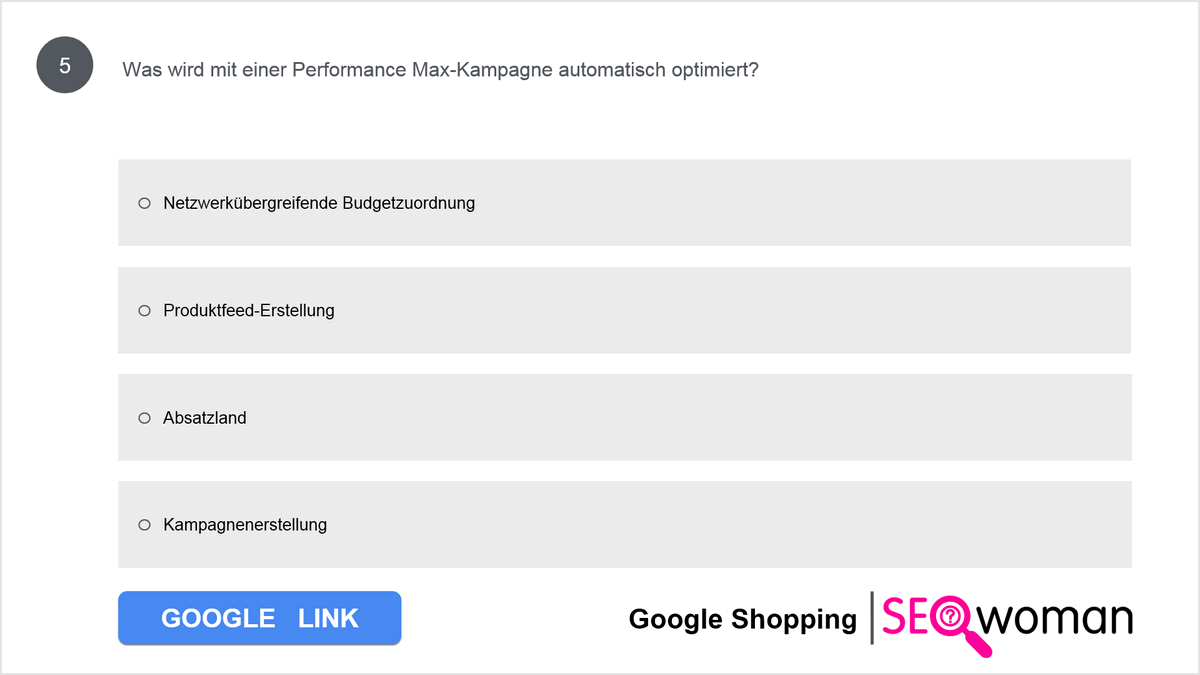Click the vertical divider beside Google Shopping
Image resolution: width=1200 pixels, height=675 pixels.
click(872, 618)
